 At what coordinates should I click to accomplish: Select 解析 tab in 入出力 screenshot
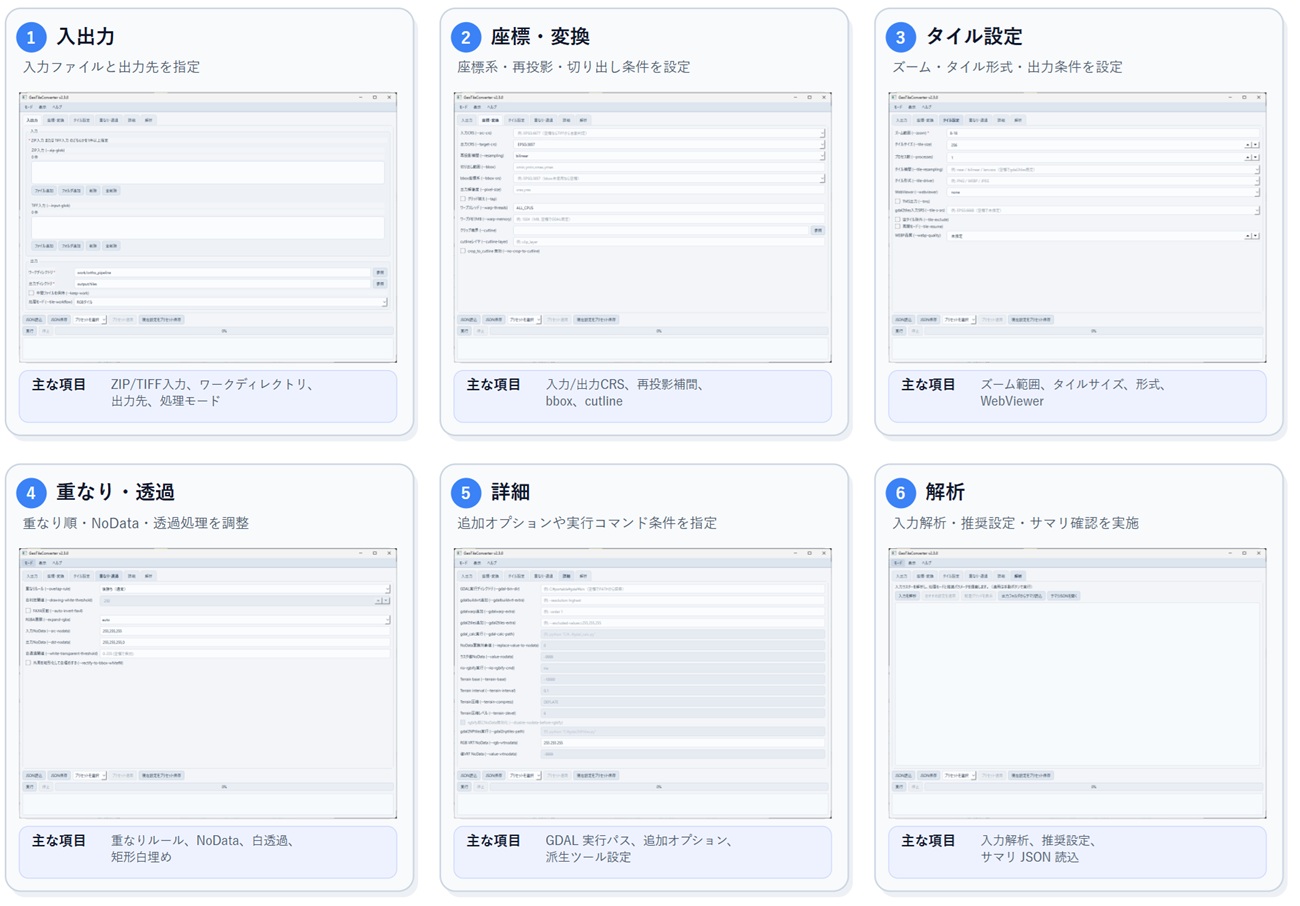click(149, 120)
